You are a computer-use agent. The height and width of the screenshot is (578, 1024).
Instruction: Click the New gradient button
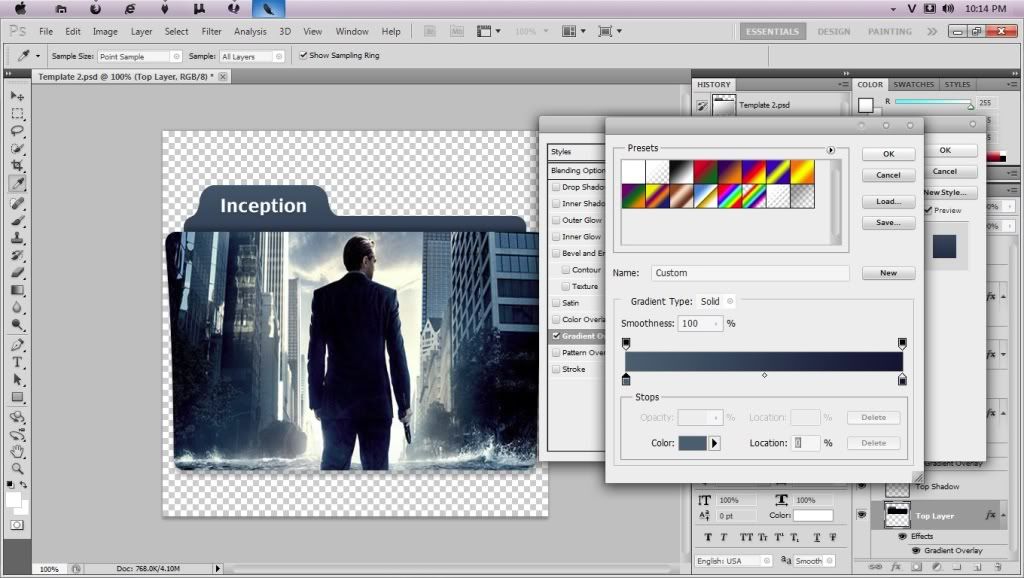tap(888, 273)
